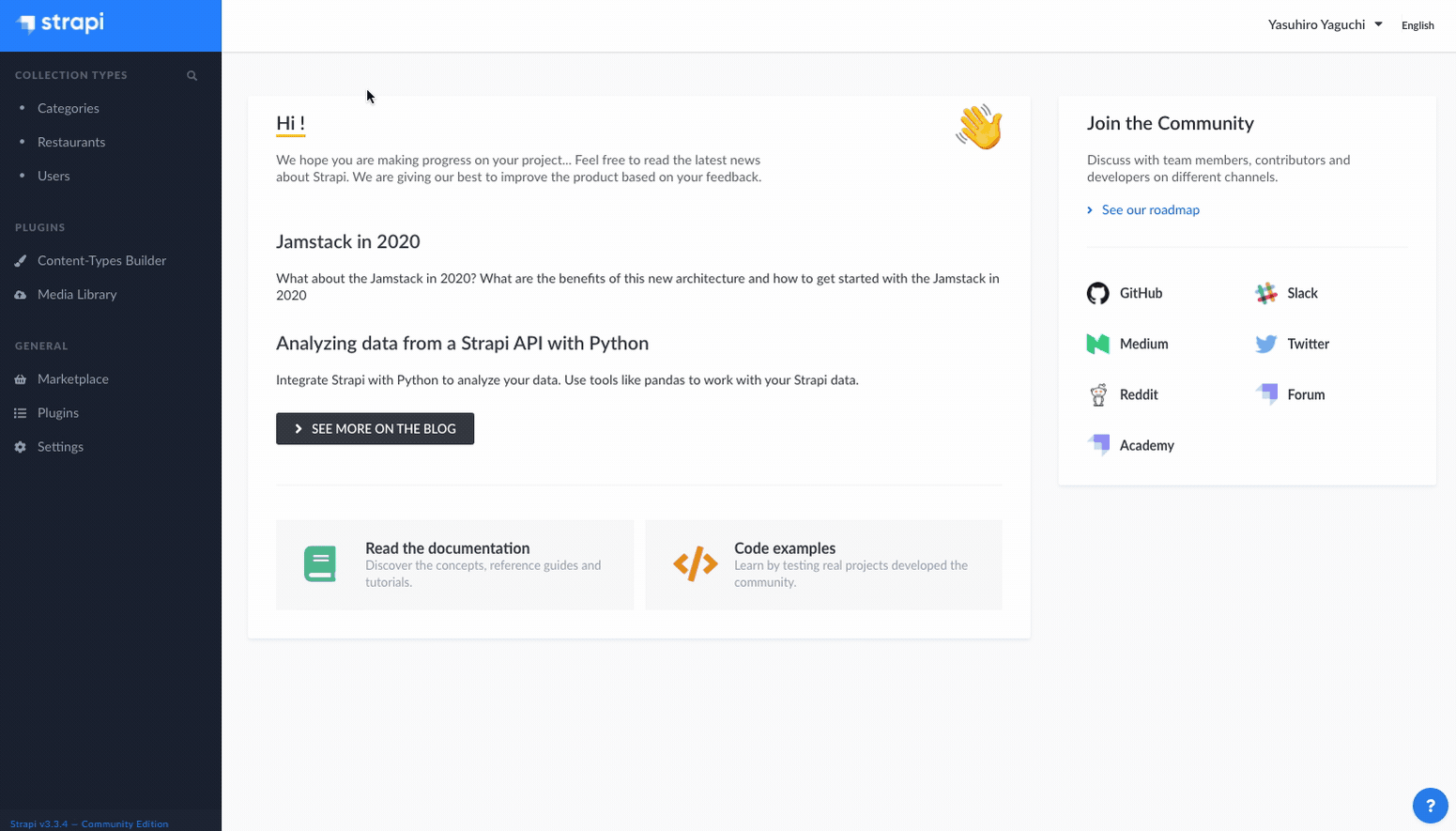1456x831 pixels.
Task: Click See More on the Blog button
Action: 375,428
